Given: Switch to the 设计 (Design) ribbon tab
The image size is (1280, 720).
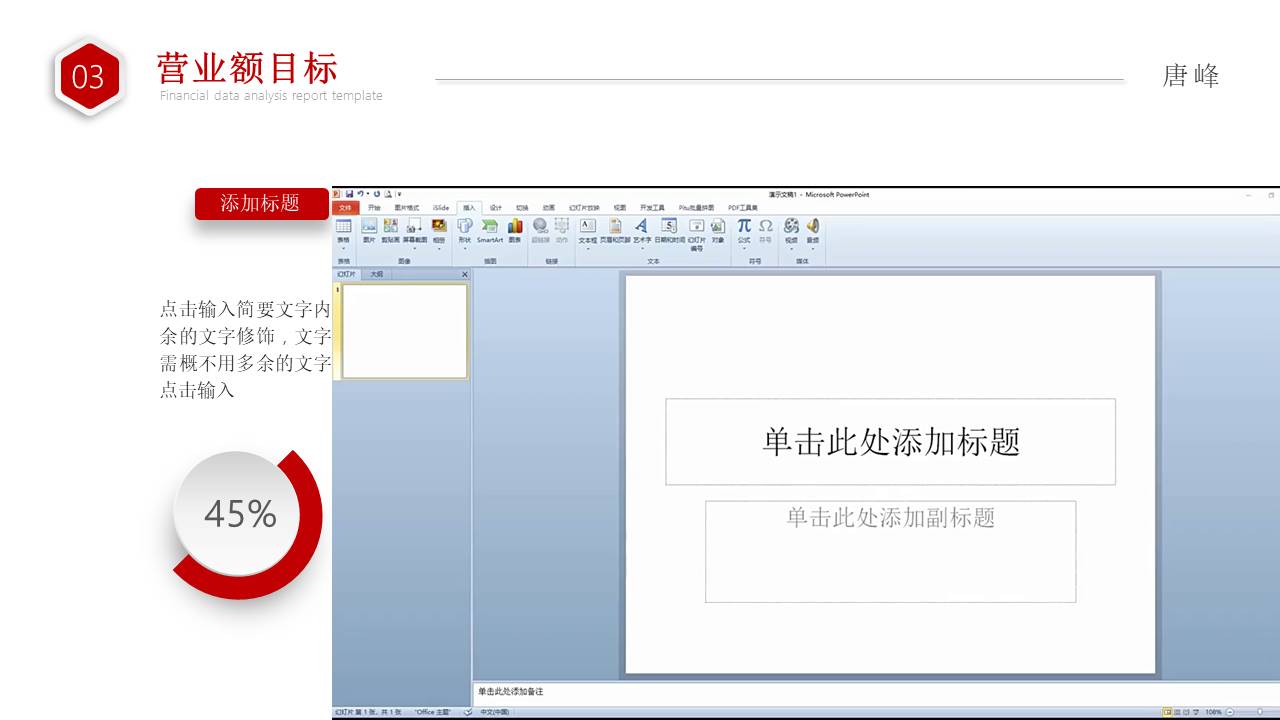Looking at the screenshot, I should tap(495, 208).
